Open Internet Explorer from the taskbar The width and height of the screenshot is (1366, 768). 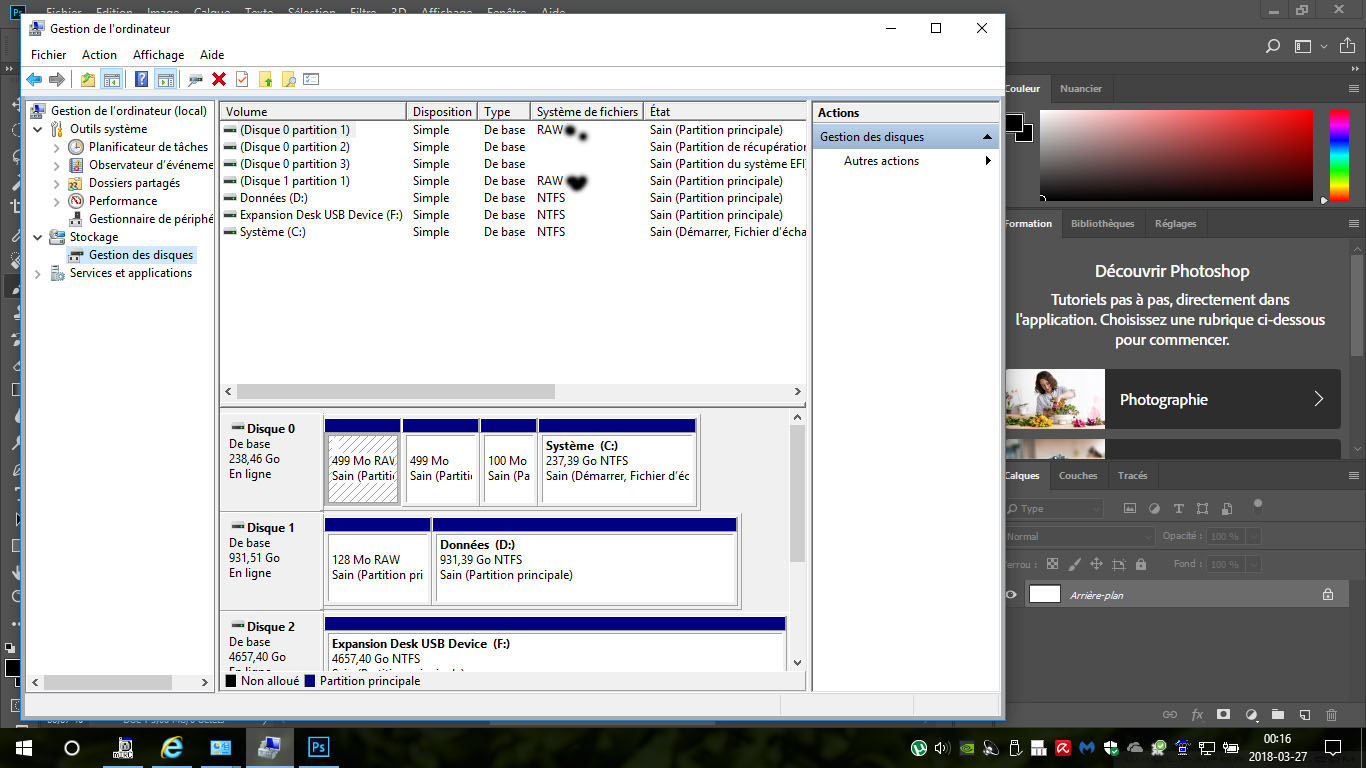click(172, 747)
